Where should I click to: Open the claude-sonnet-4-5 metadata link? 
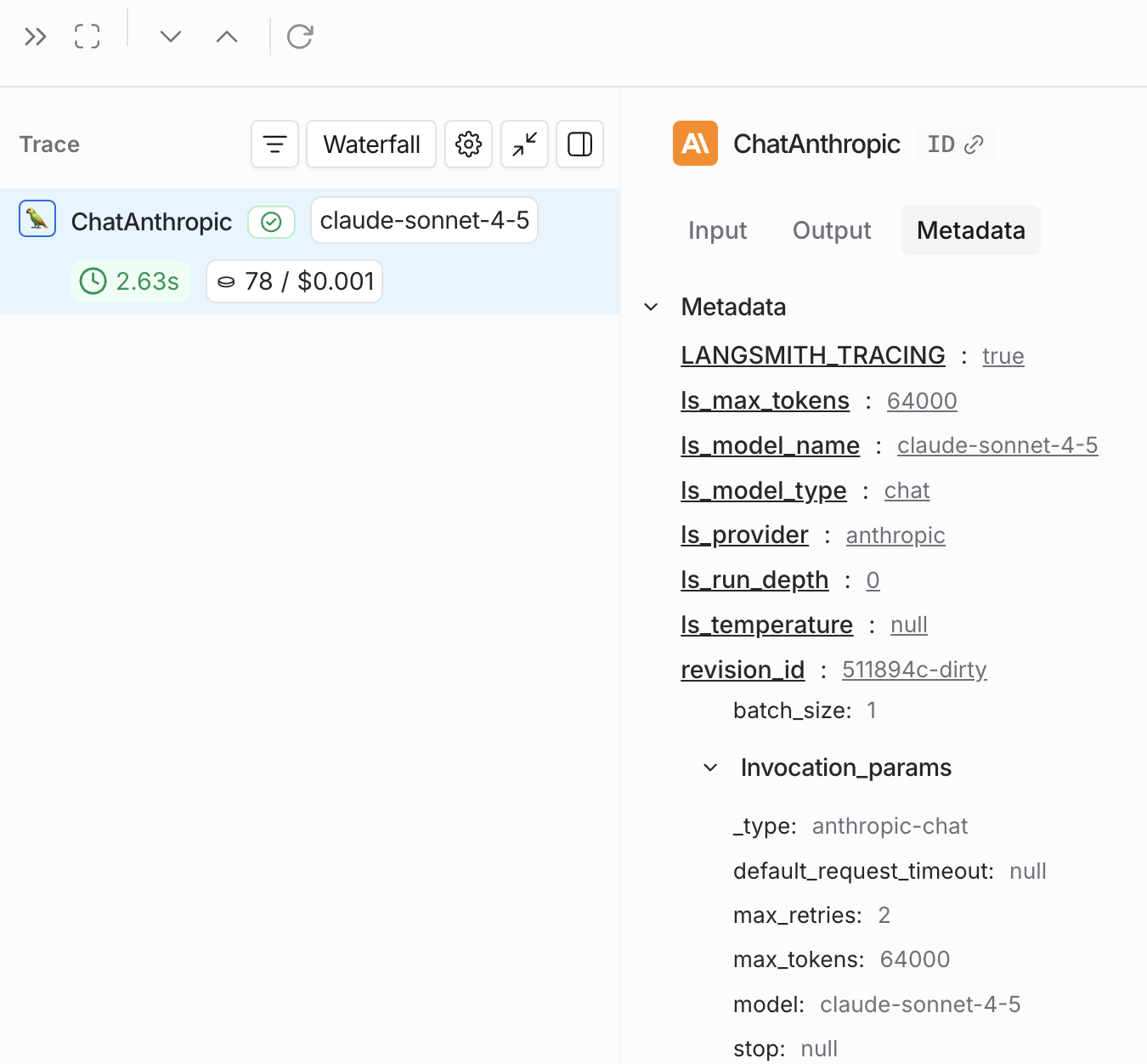click(x=997, y=445)
